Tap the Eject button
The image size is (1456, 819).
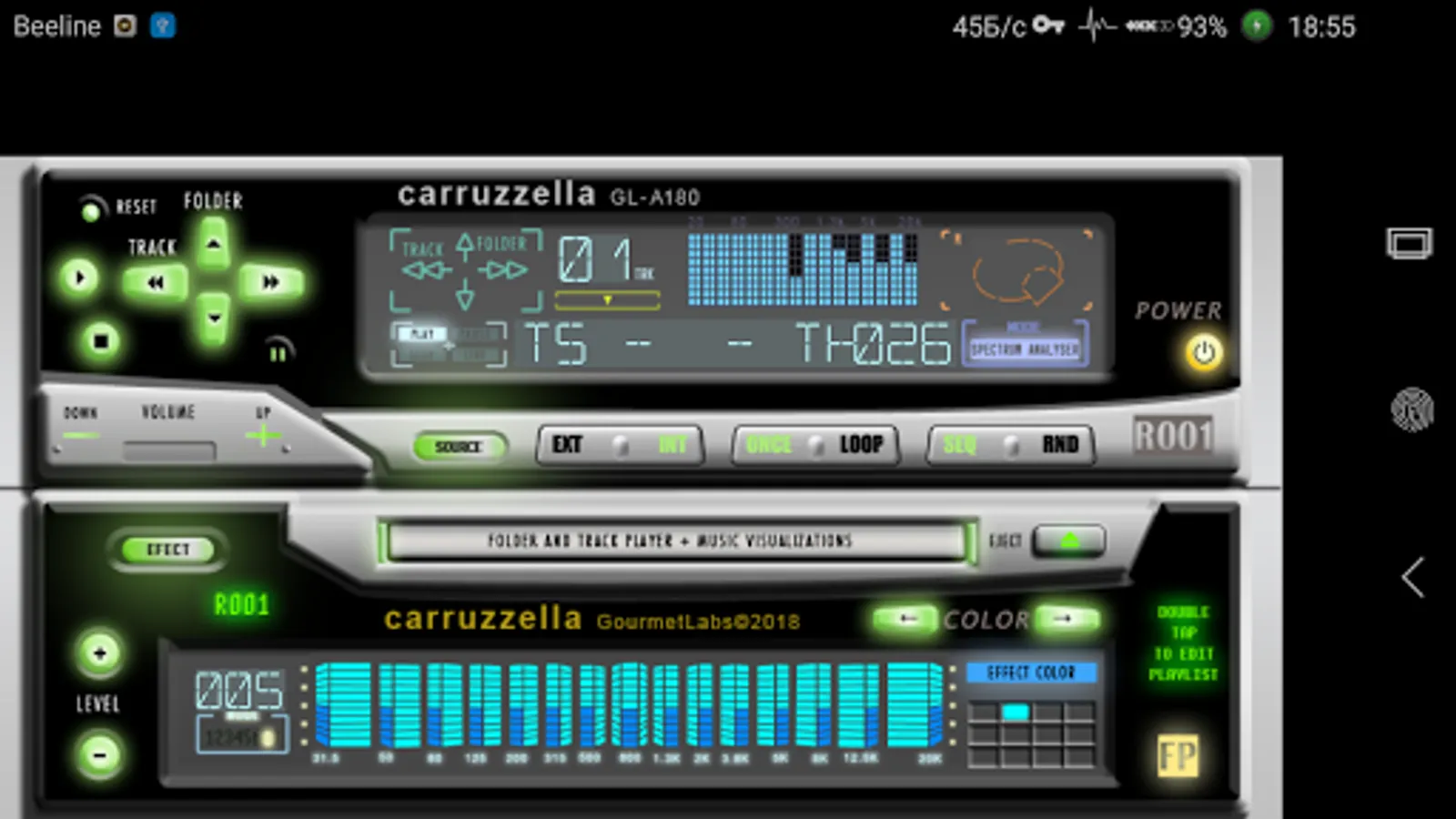(x=1069, y=541)
